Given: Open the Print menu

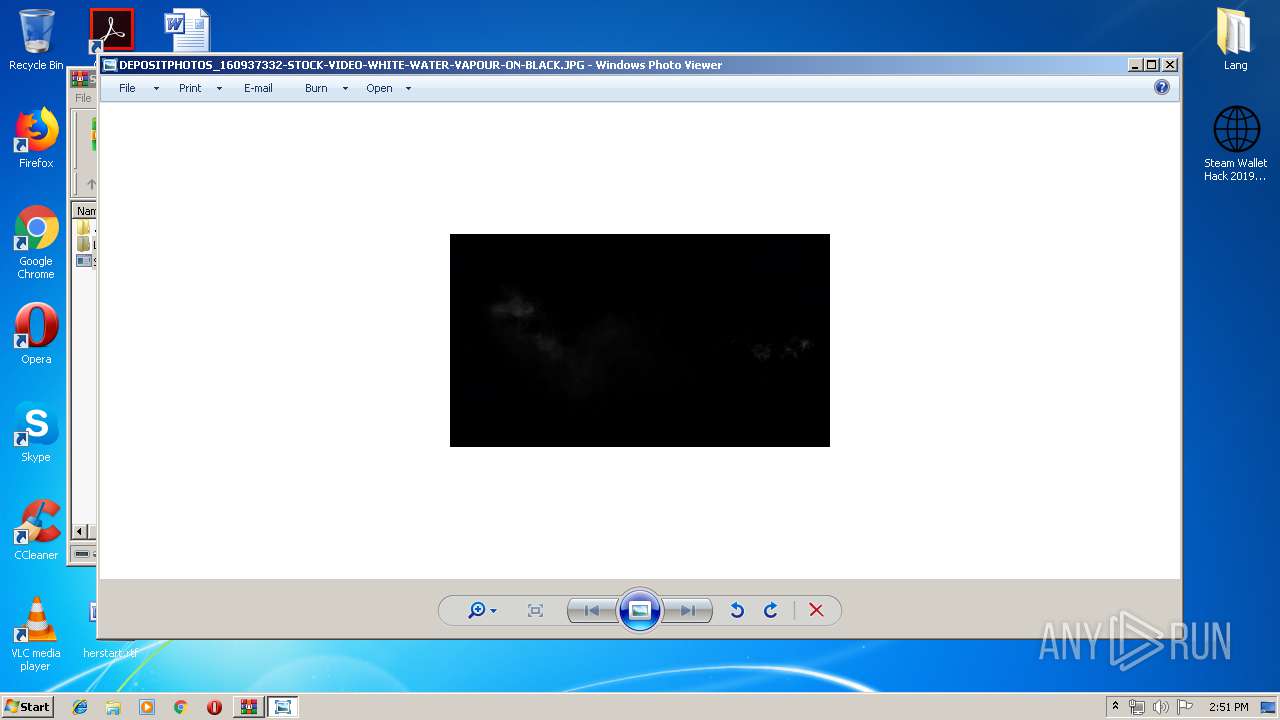Looking at the screenshot, I should 190,88.
